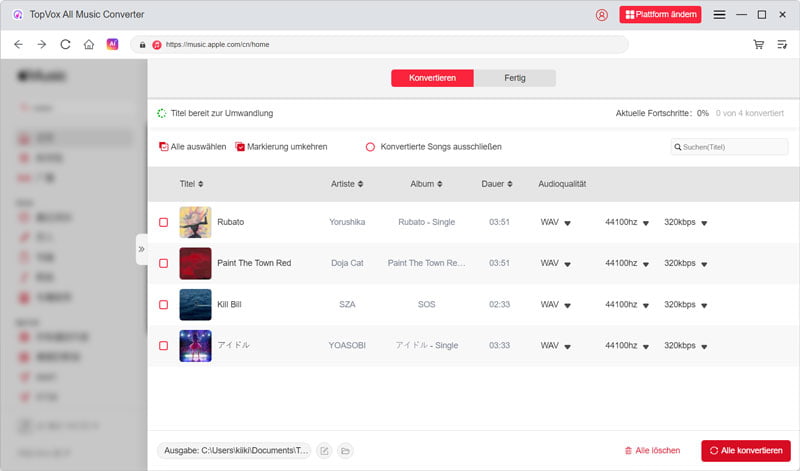
Task: Sort by Album arrows
Action: pos(440,184)
